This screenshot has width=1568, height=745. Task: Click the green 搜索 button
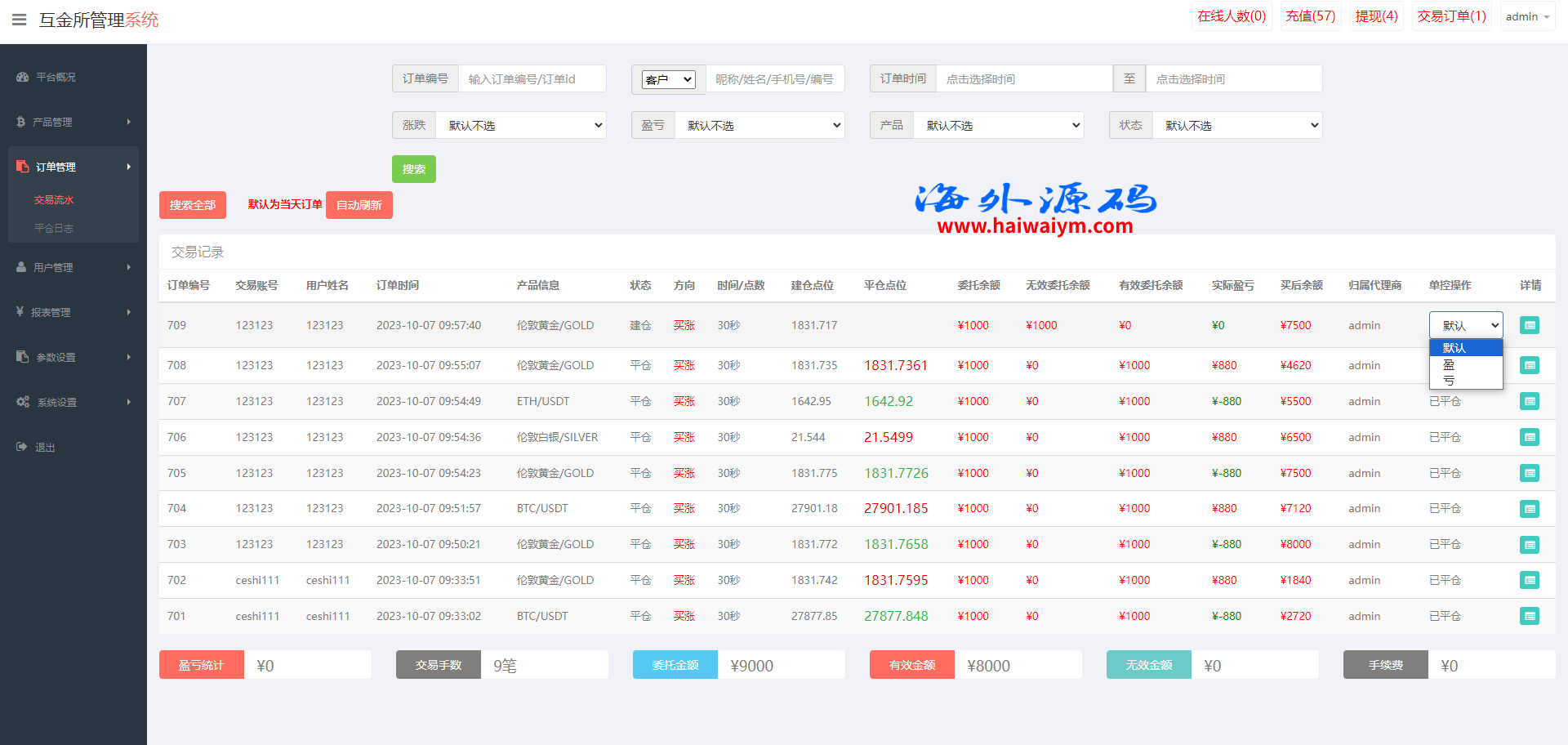click(x=413, y=169)
